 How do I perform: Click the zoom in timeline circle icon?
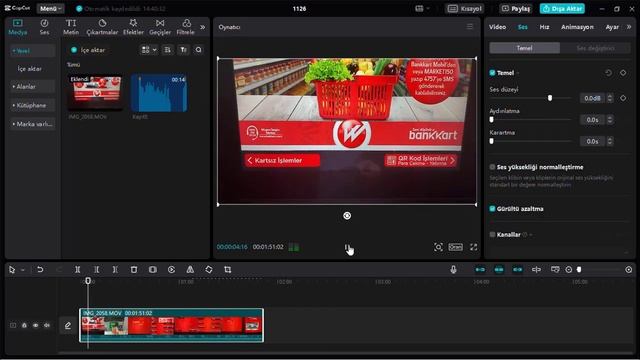point(629,269)
